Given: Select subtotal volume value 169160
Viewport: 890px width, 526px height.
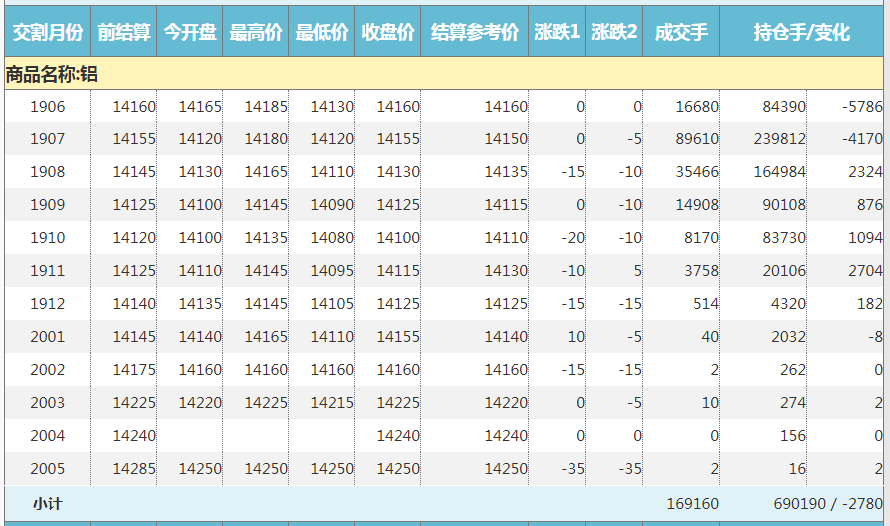Looking at the screenshot, I should click(692, 504).
